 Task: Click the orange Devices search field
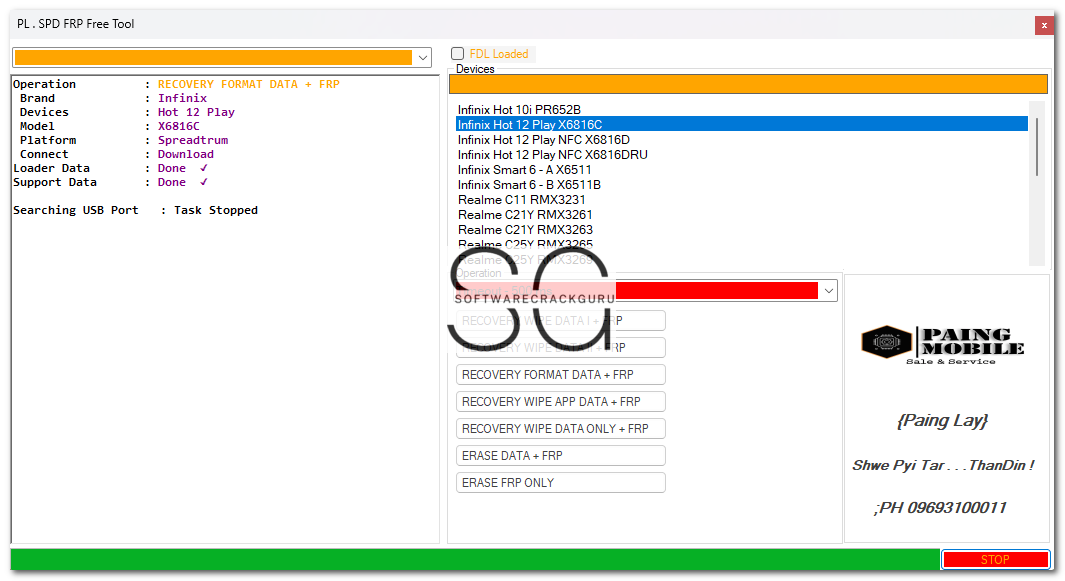[748, 84]
